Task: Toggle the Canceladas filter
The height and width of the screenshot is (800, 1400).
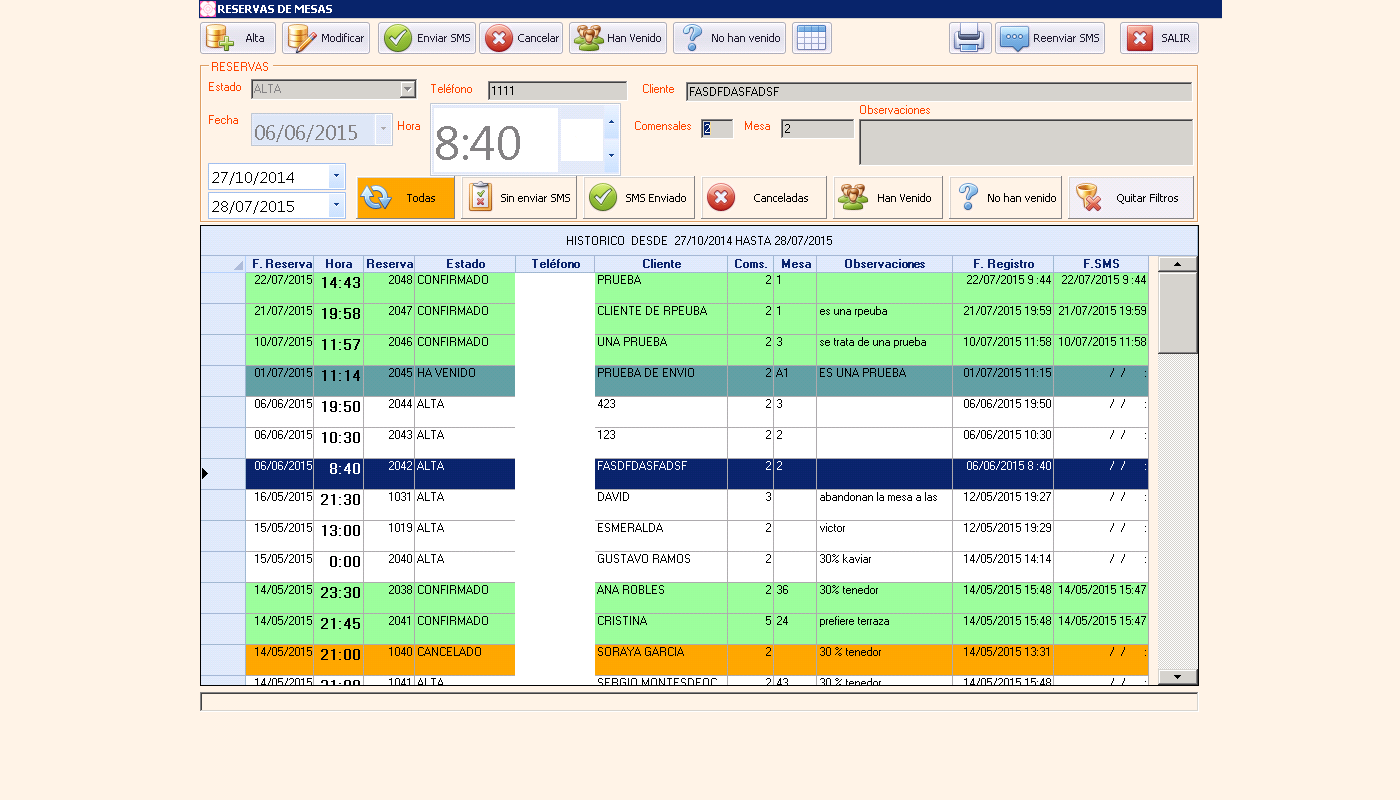Action: point(763,198)
